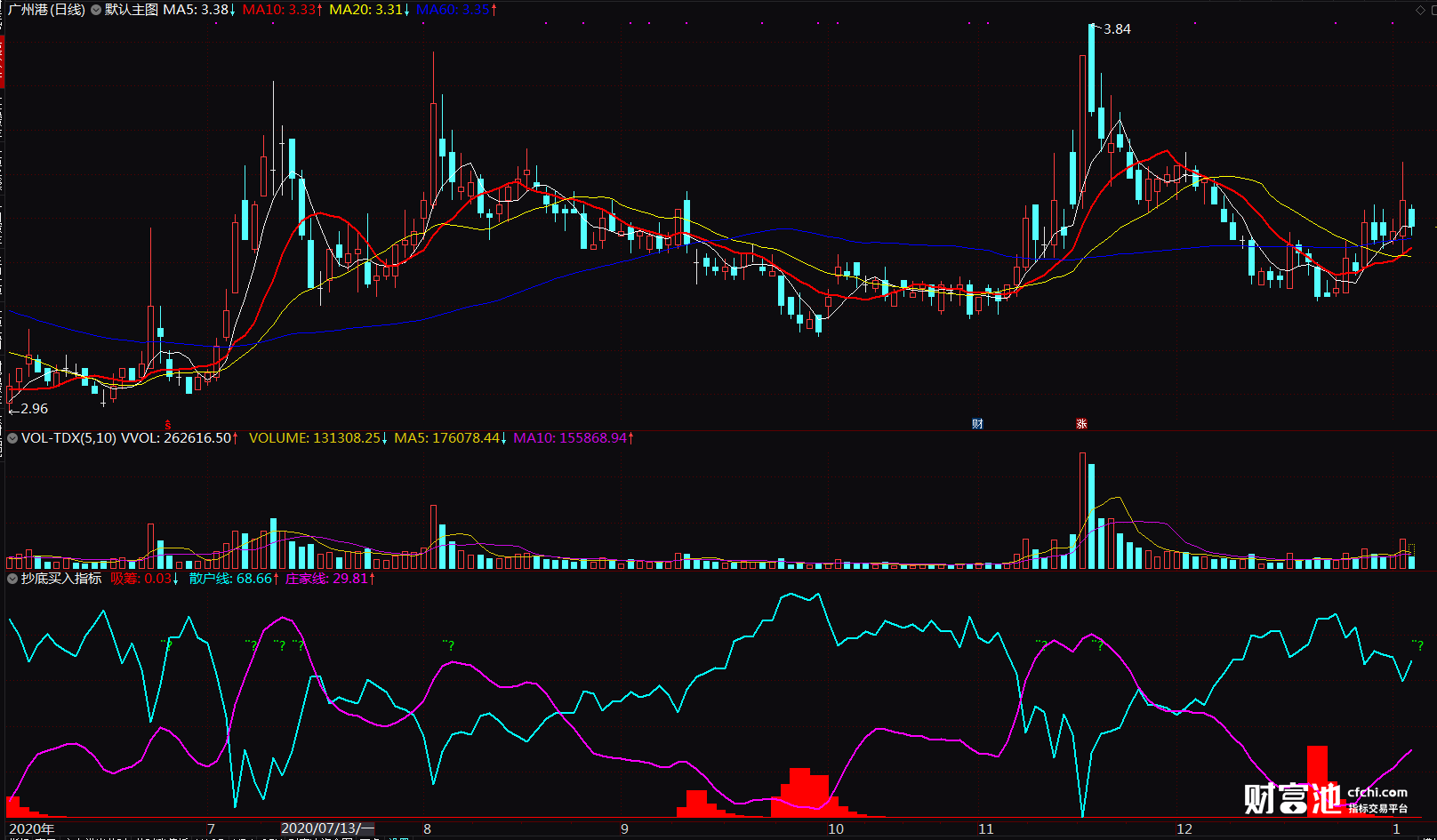Click the 财 financial marker on the chart
1437x840 pixels.
pyautogui.click(x=977, y=424)
